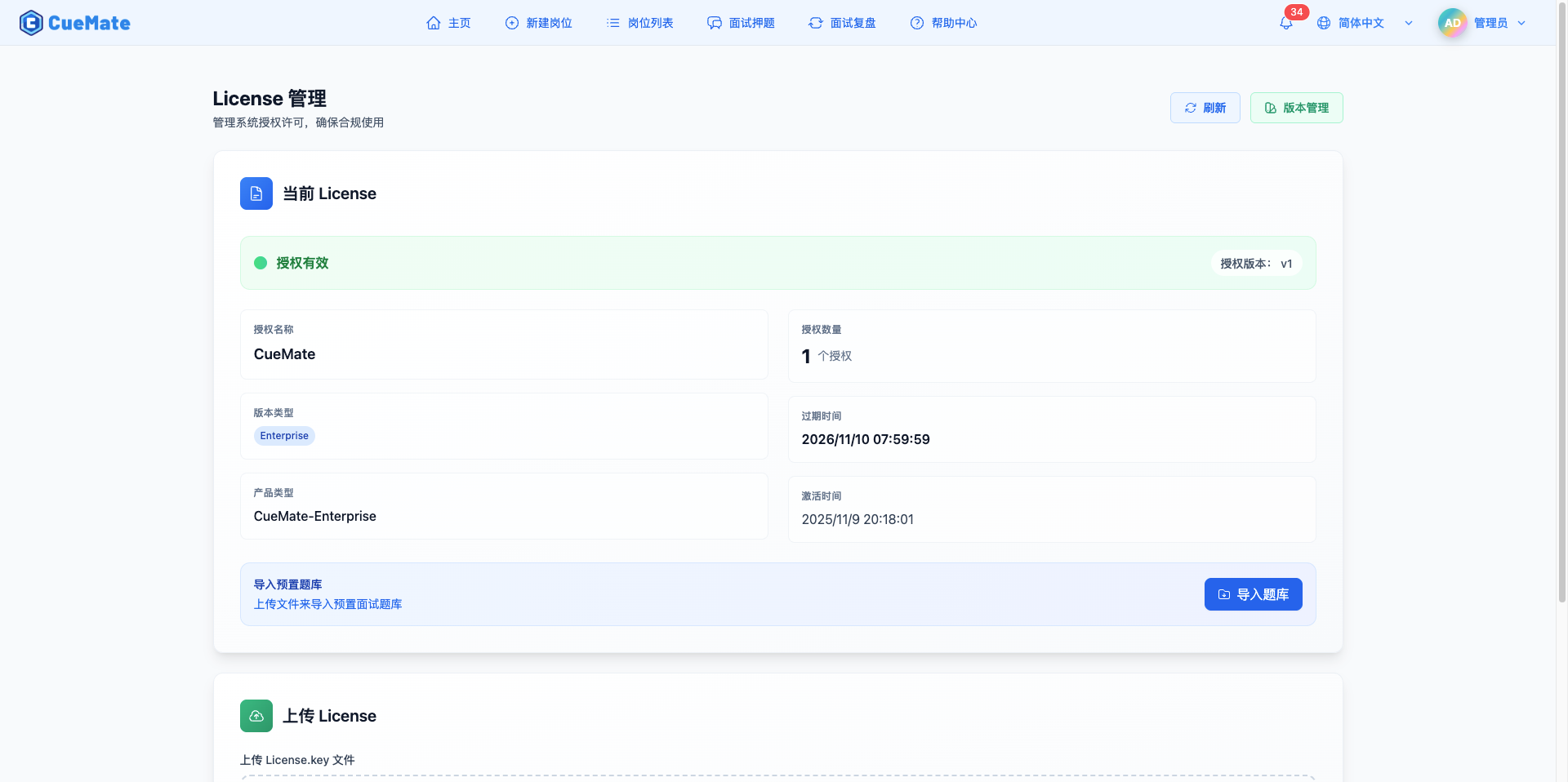The width and height of the screenshot is (1568, 782).
Task: Navigate to the 岗位列表 menu item
Action: coord(650,23)
